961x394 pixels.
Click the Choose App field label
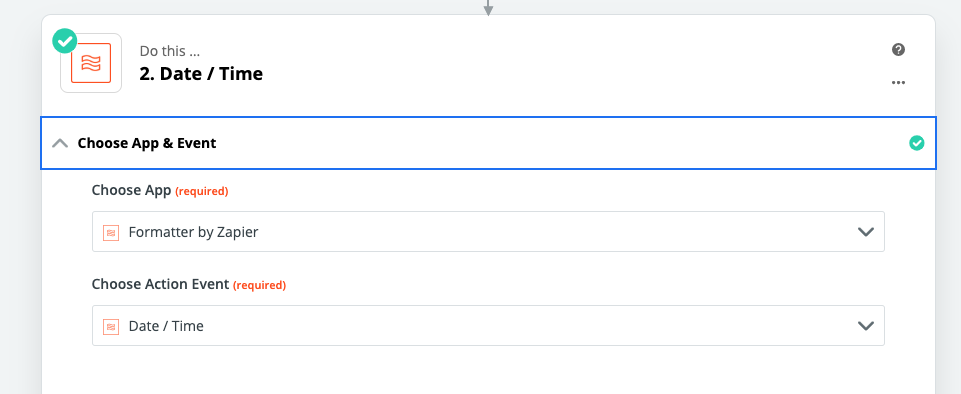click(131, 191)
